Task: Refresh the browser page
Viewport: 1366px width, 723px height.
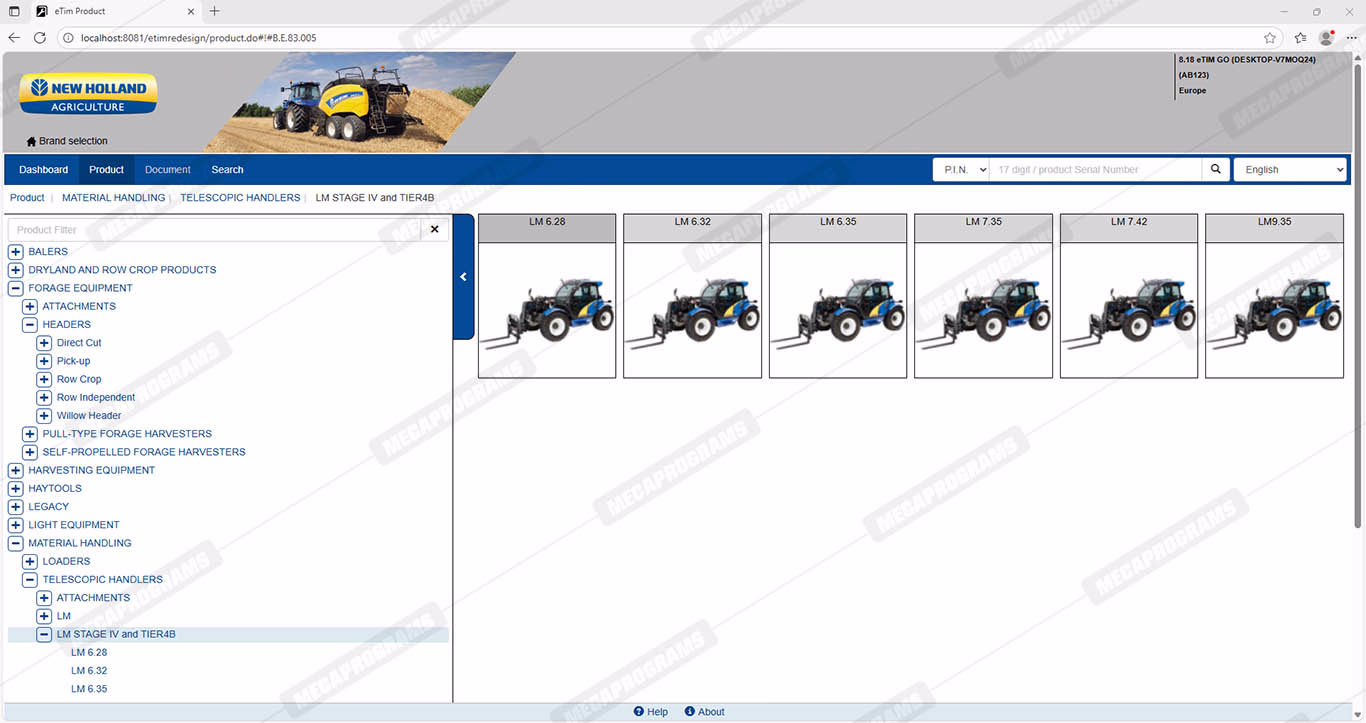Action: click(x=40, y=38)
